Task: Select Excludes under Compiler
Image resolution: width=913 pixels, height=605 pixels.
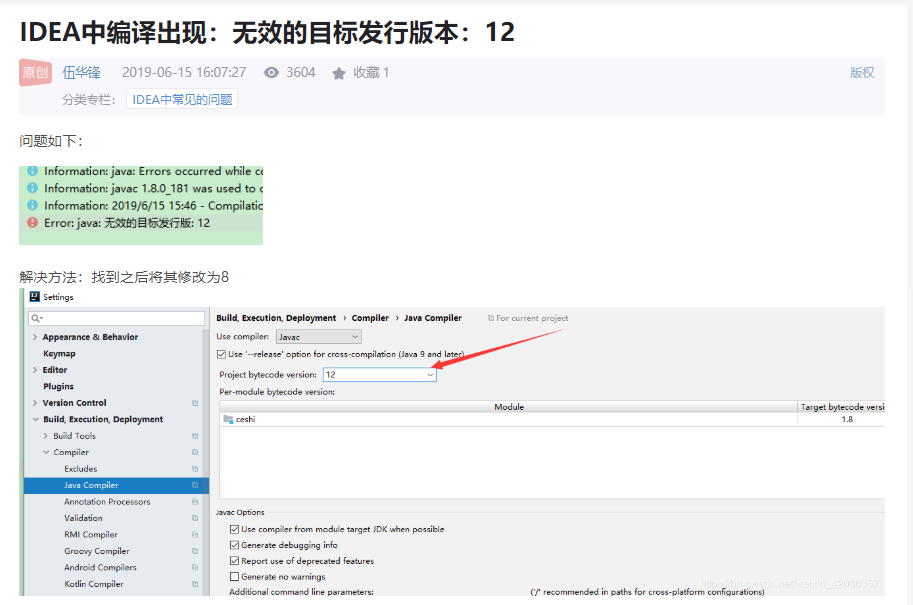Action: pyautogui.click(x=80, y=469)
